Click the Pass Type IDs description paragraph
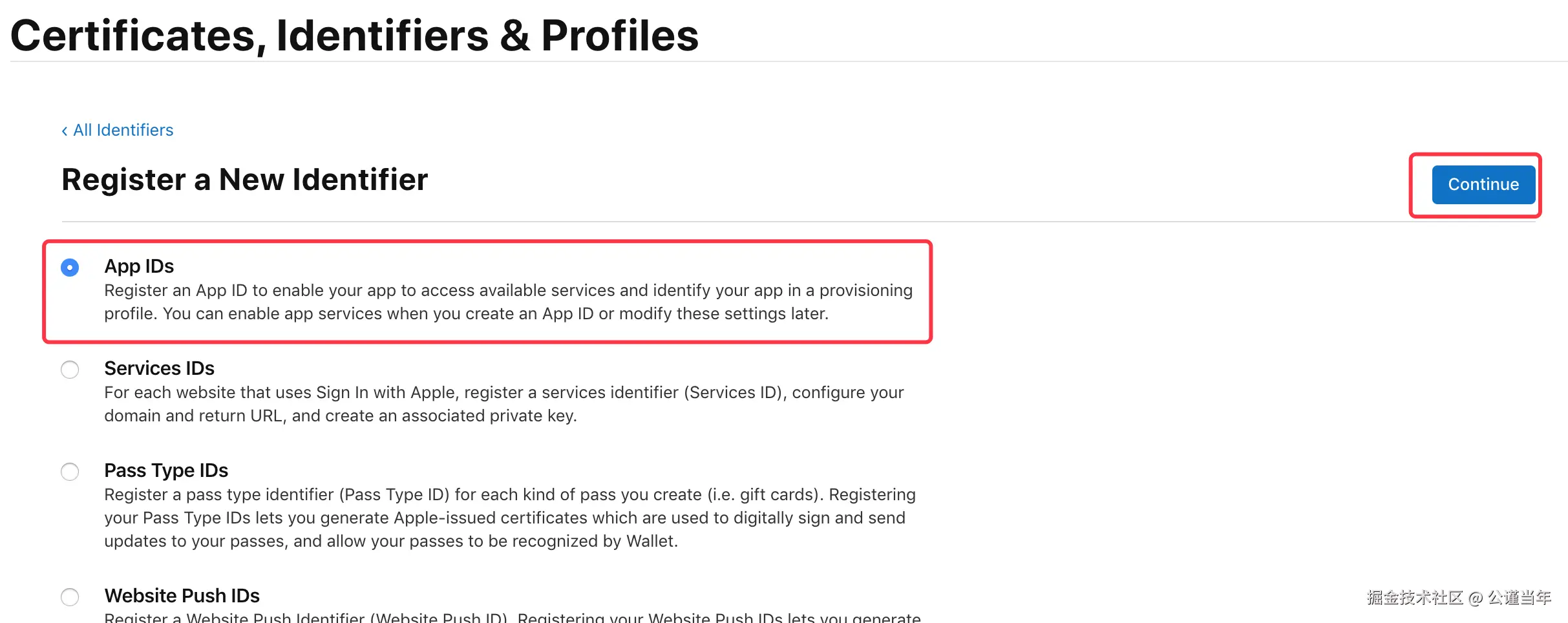 (x=509, y=518)
